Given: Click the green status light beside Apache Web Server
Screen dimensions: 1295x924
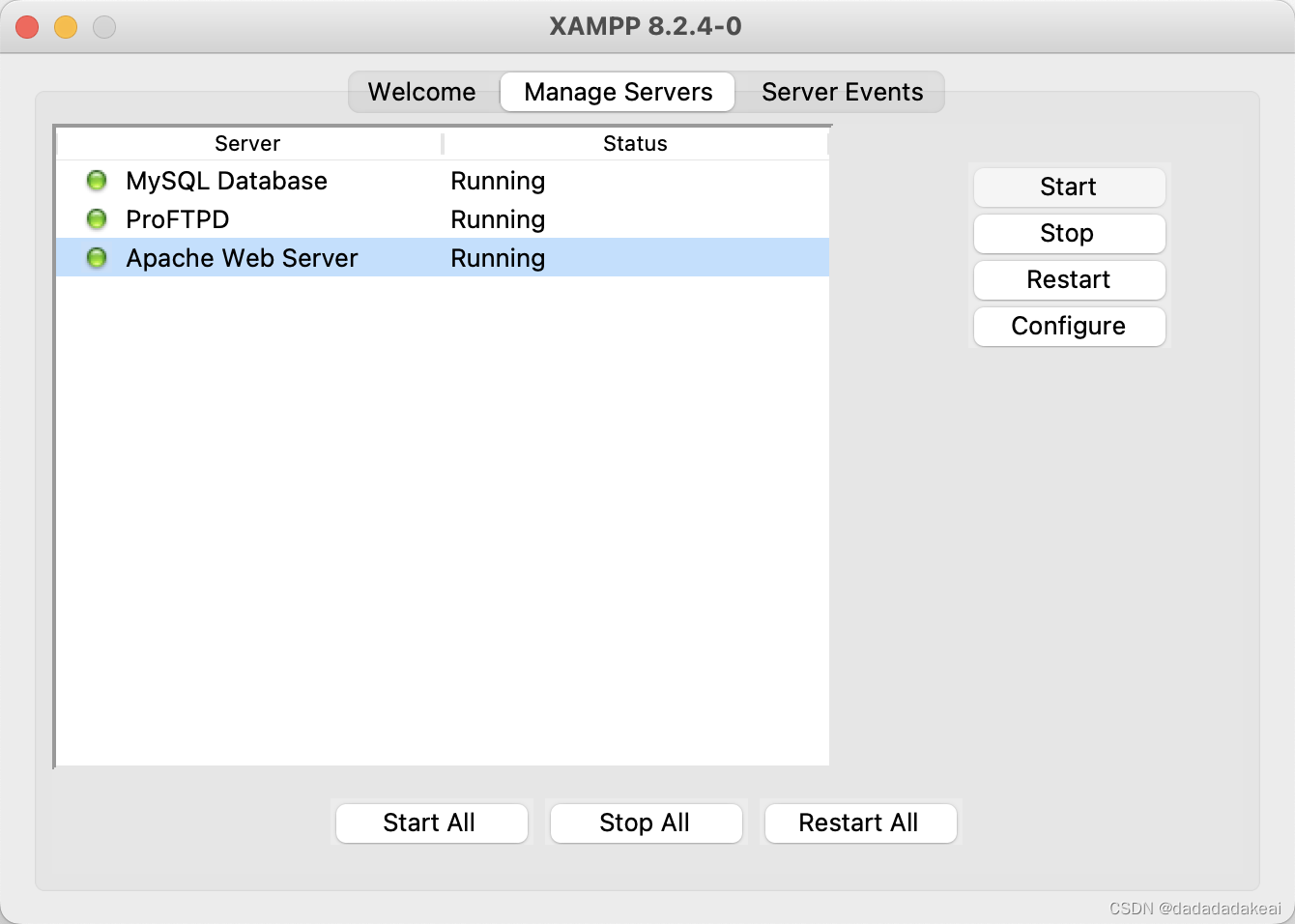Looking at the screenshot, I should [x=97, y=257].
